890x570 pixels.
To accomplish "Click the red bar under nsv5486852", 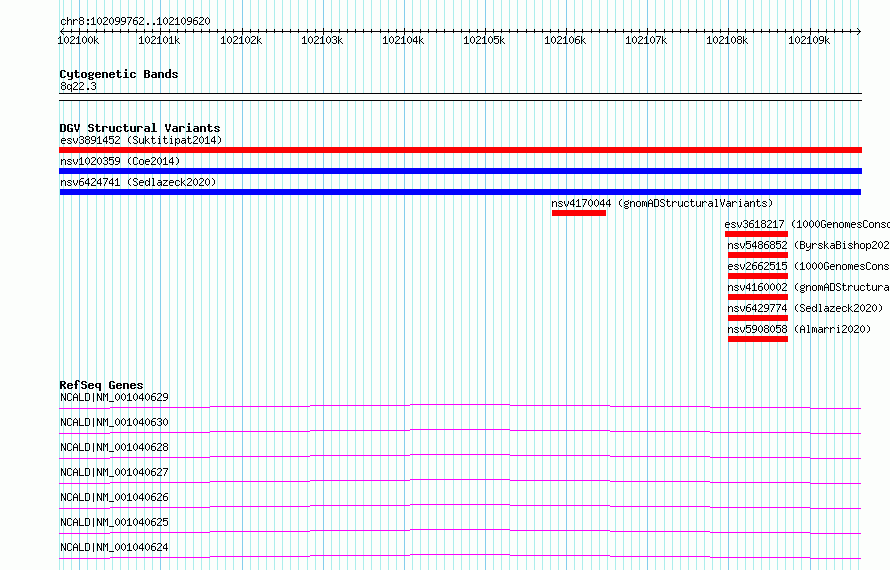I will click(x=758, y=255).
